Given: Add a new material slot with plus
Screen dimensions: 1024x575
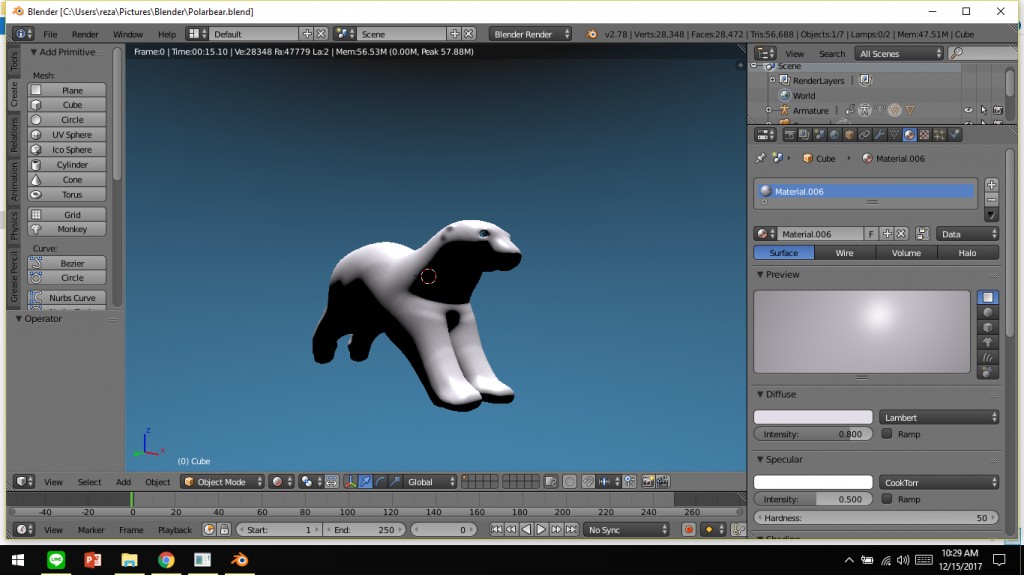Looking at the screenshot, I should tap(991, 185).
